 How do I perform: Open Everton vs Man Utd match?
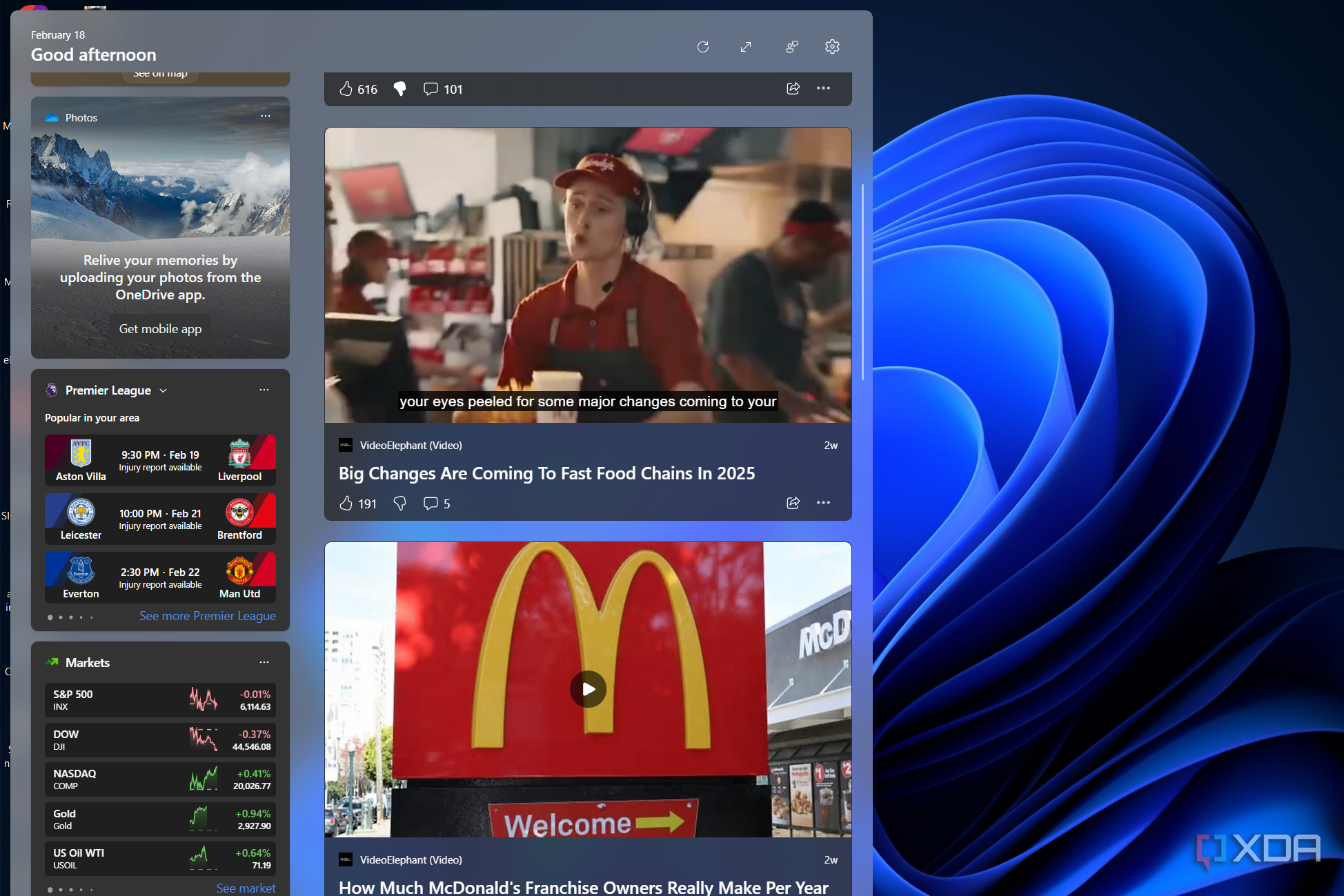click(x=160, y=577)
